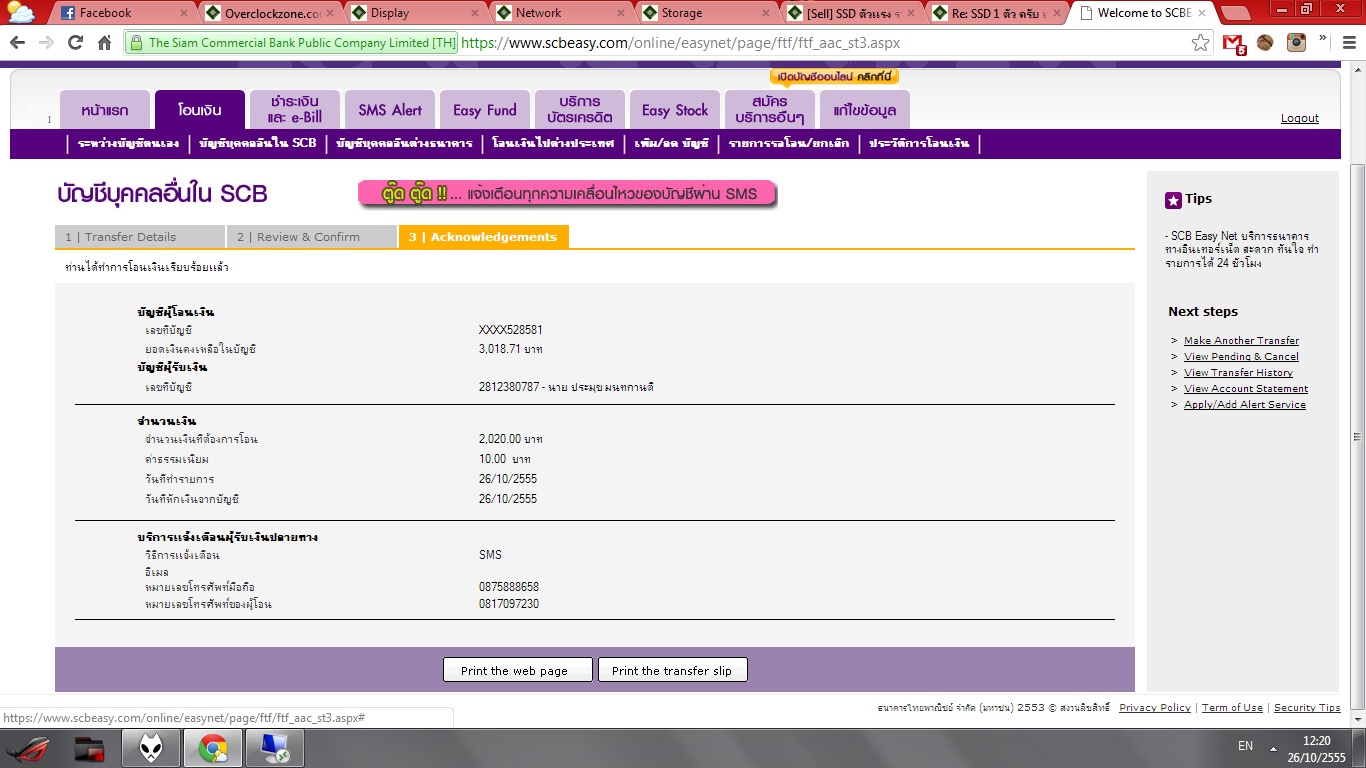Bookmark this page with the star icon

[x=1201, y=43]
